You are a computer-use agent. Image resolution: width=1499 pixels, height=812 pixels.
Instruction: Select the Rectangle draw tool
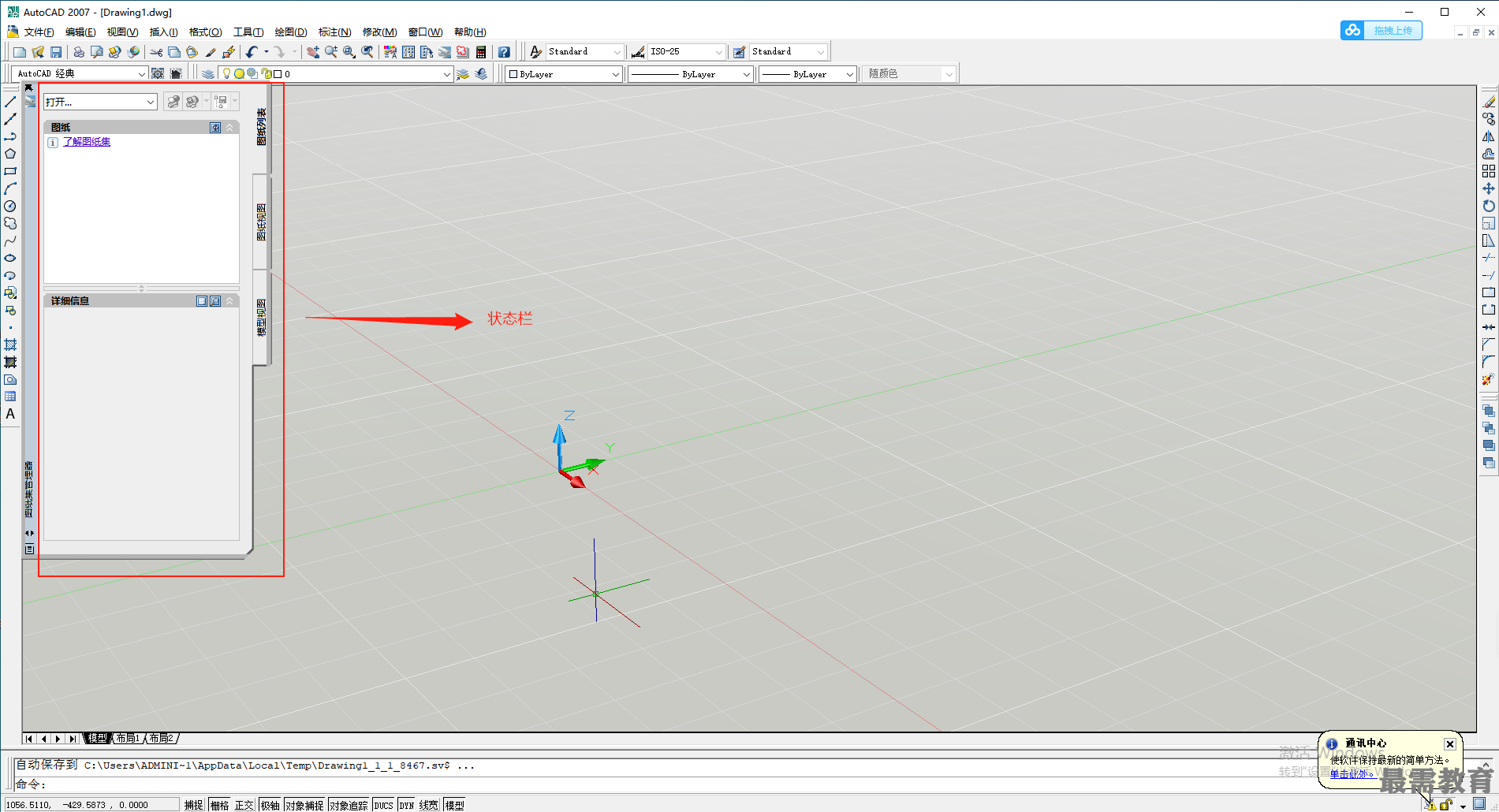click(10, 171)
